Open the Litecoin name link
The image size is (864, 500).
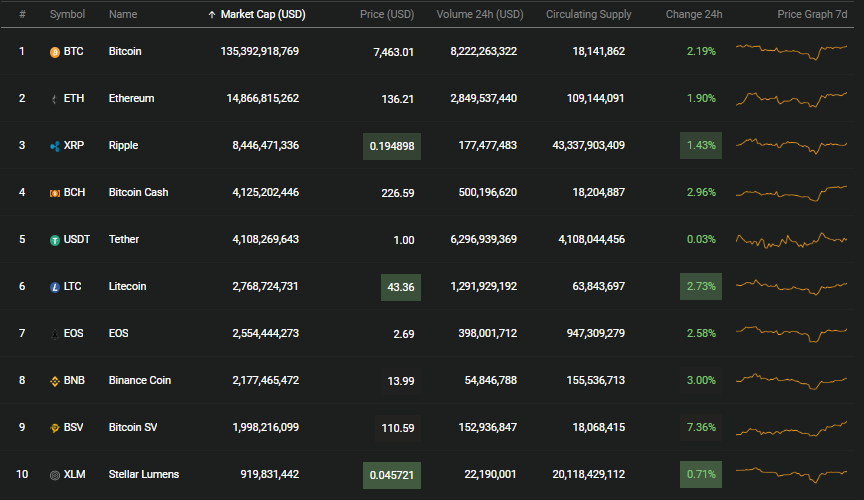point(127,286)
